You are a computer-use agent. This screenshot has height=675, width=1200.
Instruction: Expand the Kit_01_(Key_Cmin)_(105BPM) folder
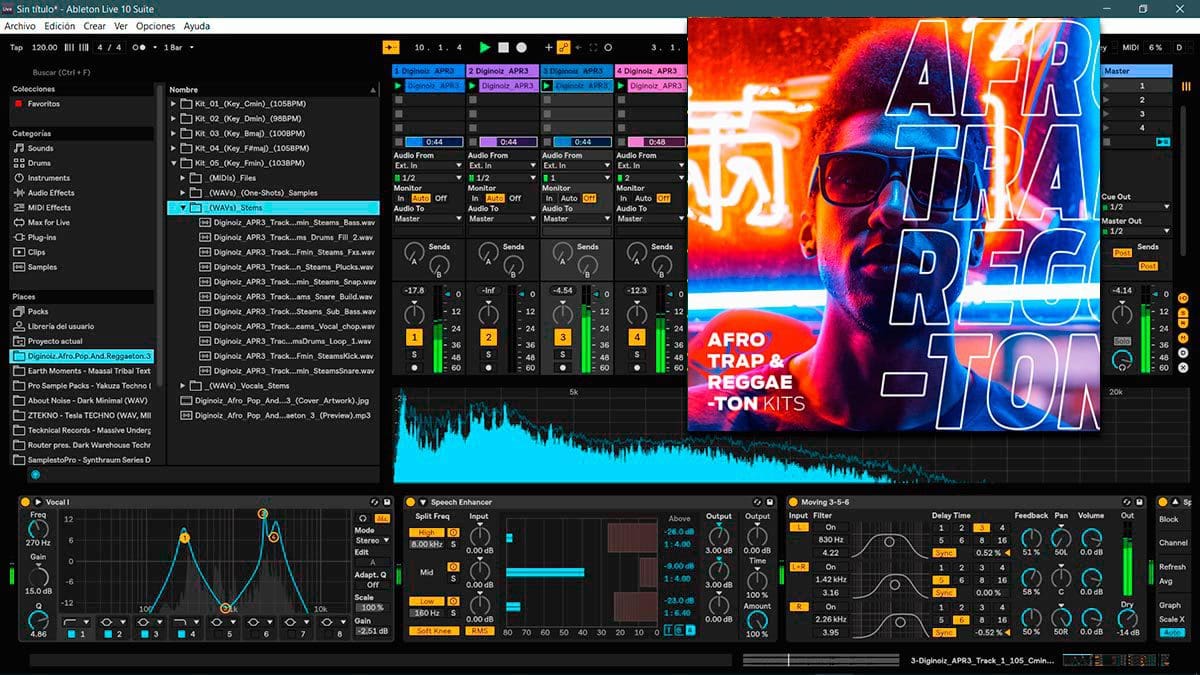point(173,104)
